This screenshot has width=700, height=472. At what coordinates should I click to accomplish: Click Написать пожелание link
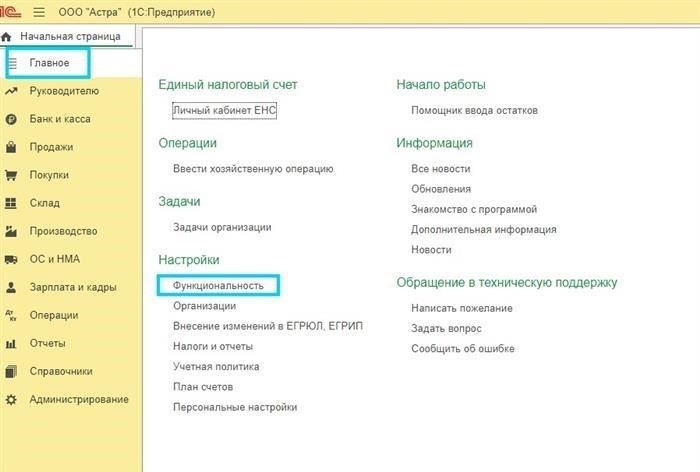pos(462,309)
